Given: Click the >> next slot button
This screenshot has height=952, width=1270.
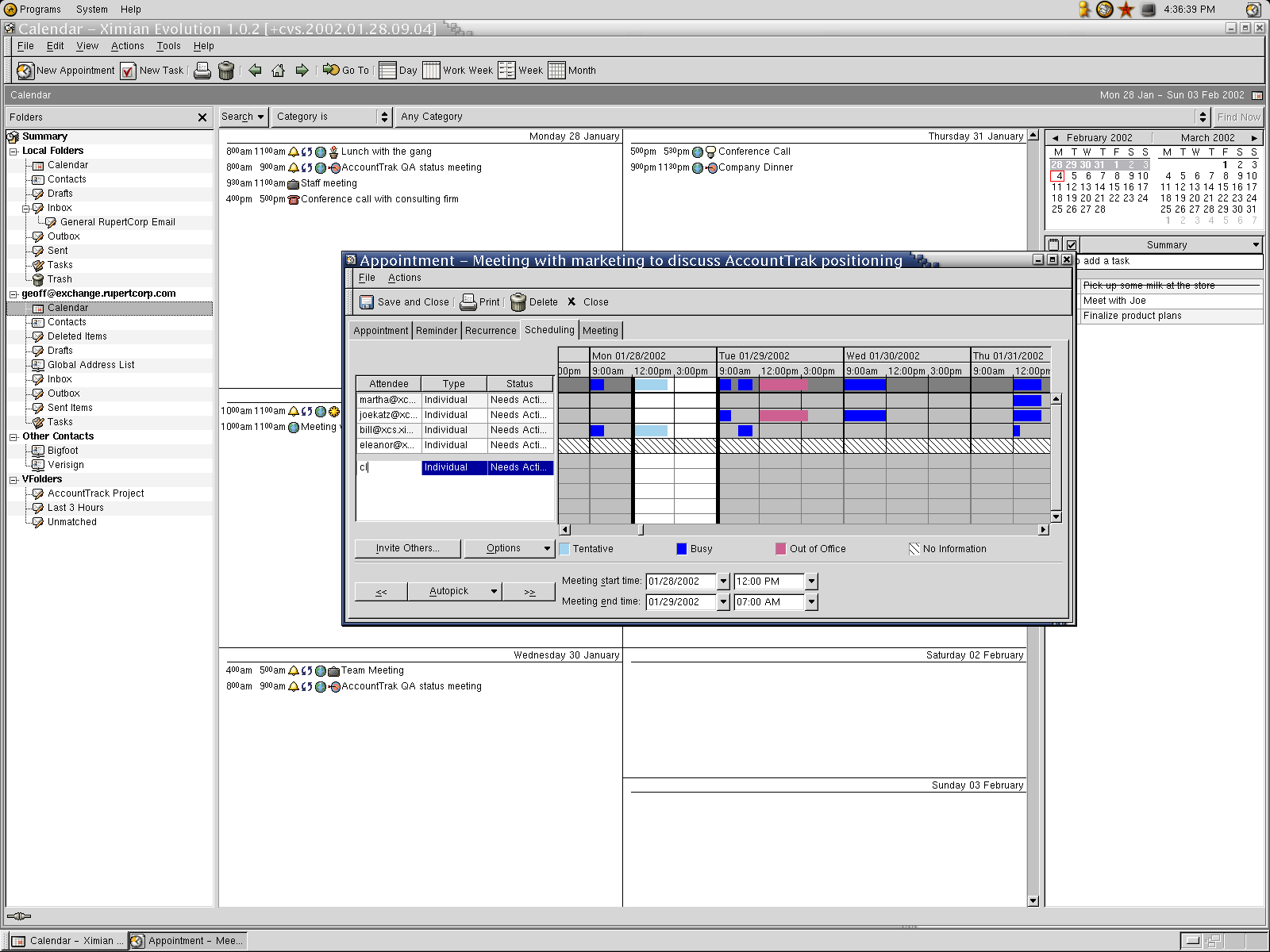Looking at the screenshot, I should click(529, 592).
